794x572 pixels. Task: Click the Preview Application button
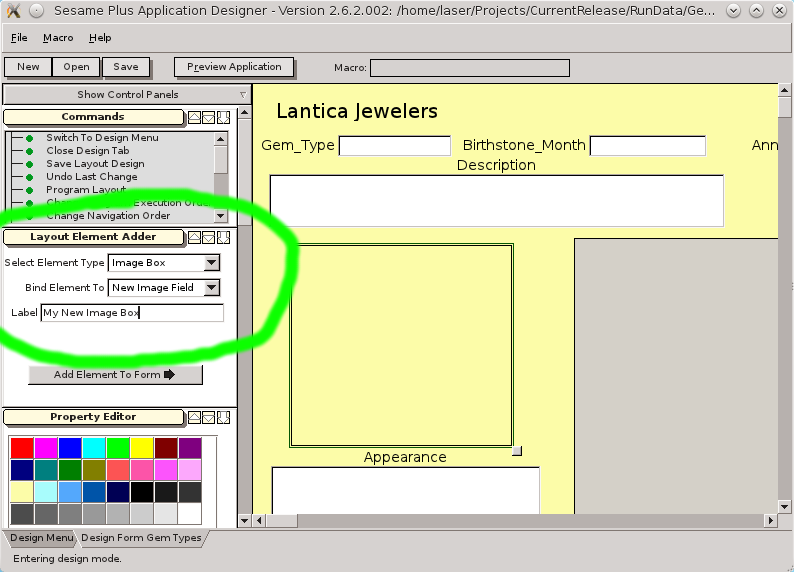click(x=234, y=67)
